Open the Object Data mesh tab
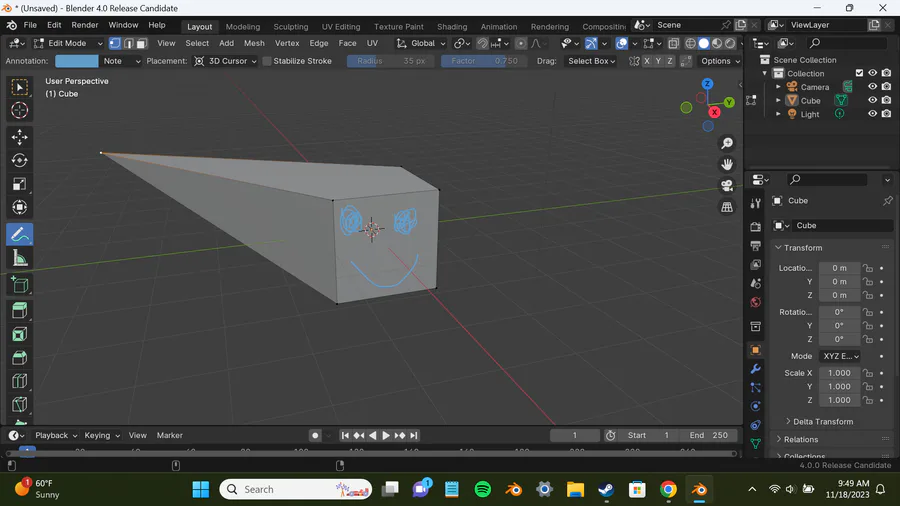The width and height of the screenshot is (900, 506). (755, 443)
